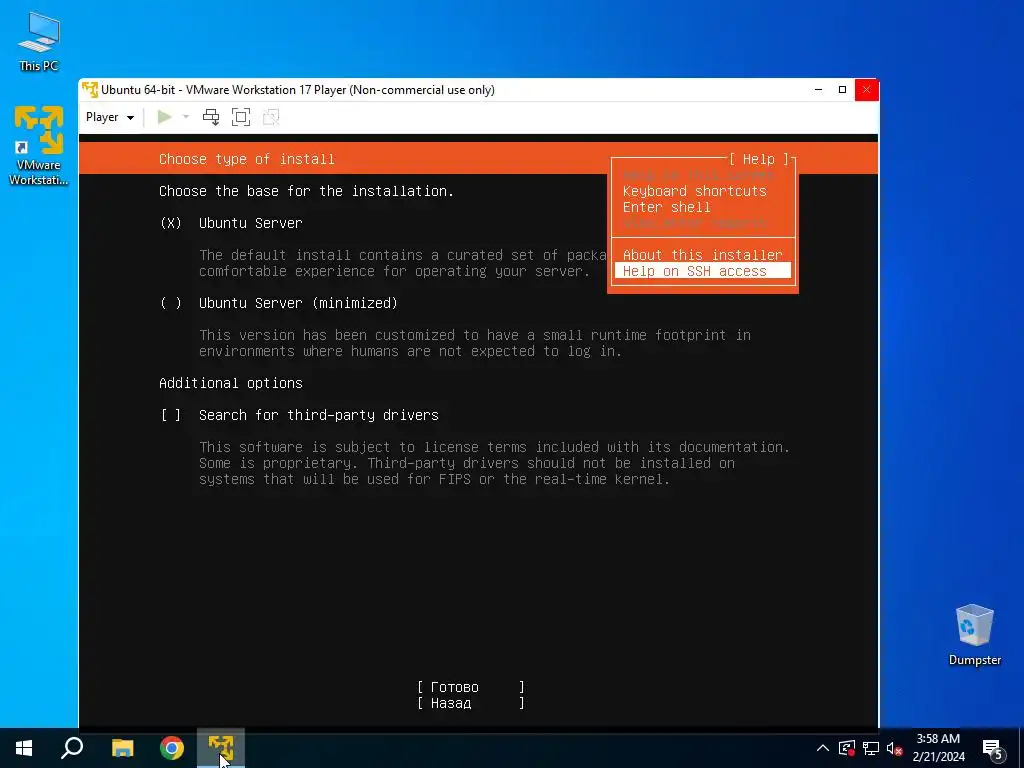
Task: Click 'Choose the base for the installation.' text
Action: coord(306,191)
